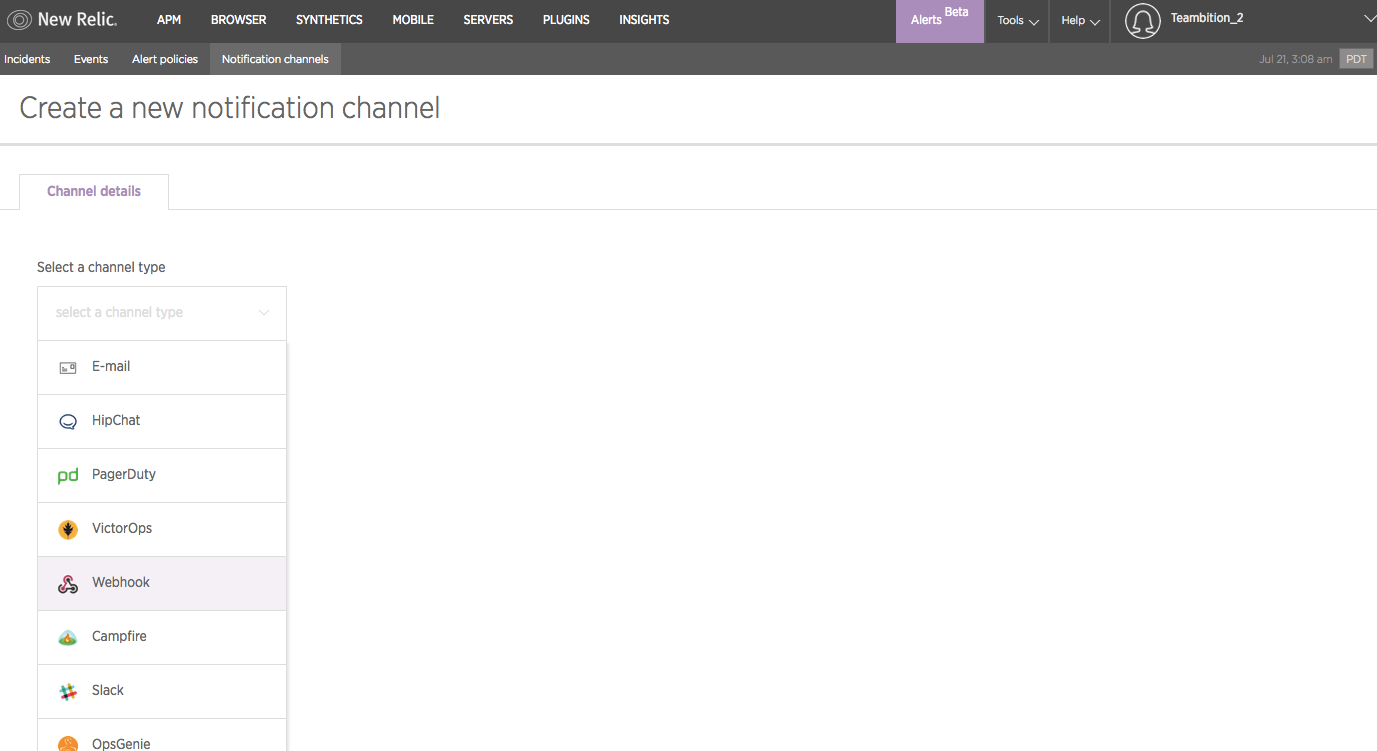Click the New Relic wordmark
This screenshot has width=1377, height=751.
[77, 20]
